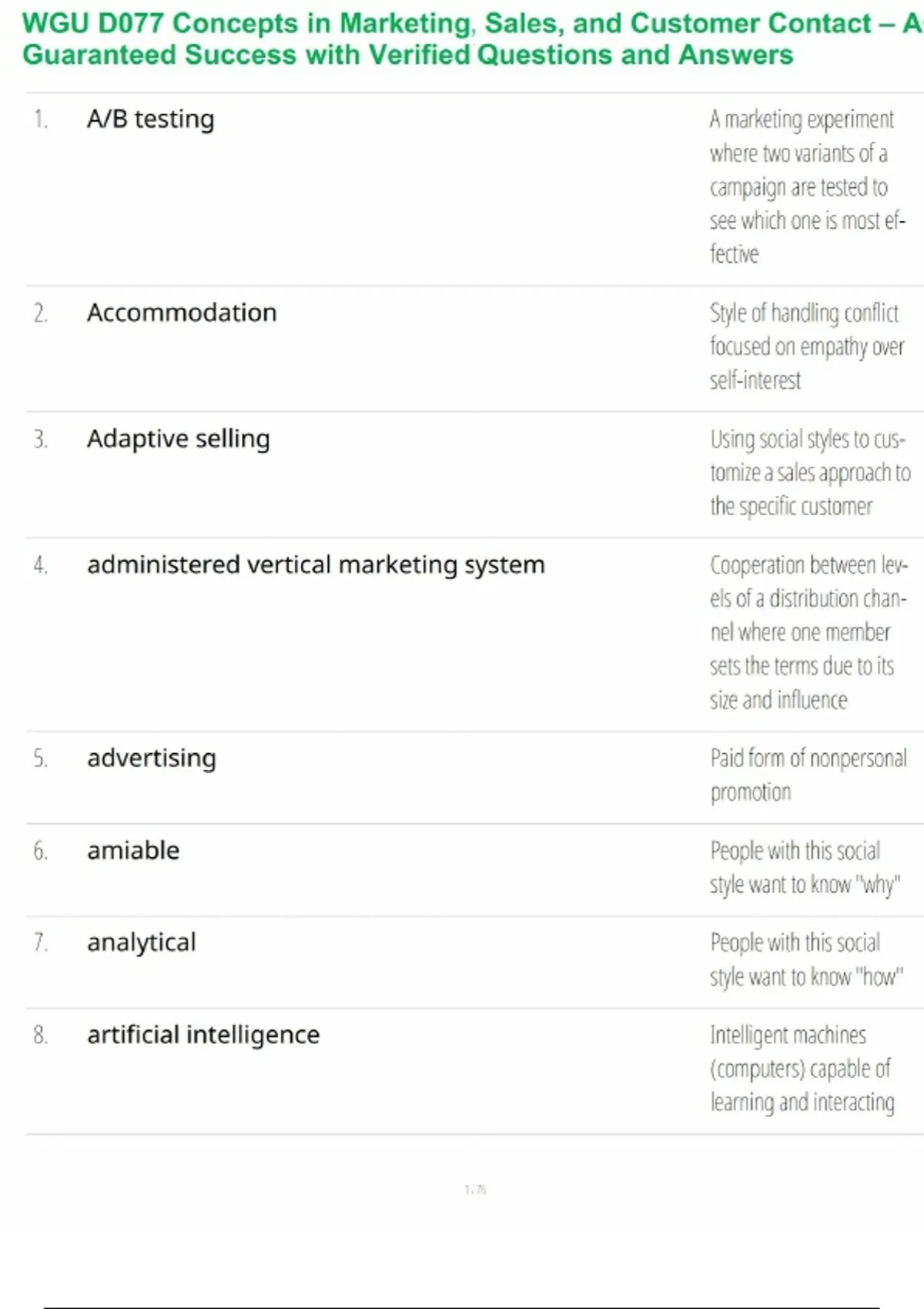
Task: Click the definition about using social styles
Action: point(808,472)
